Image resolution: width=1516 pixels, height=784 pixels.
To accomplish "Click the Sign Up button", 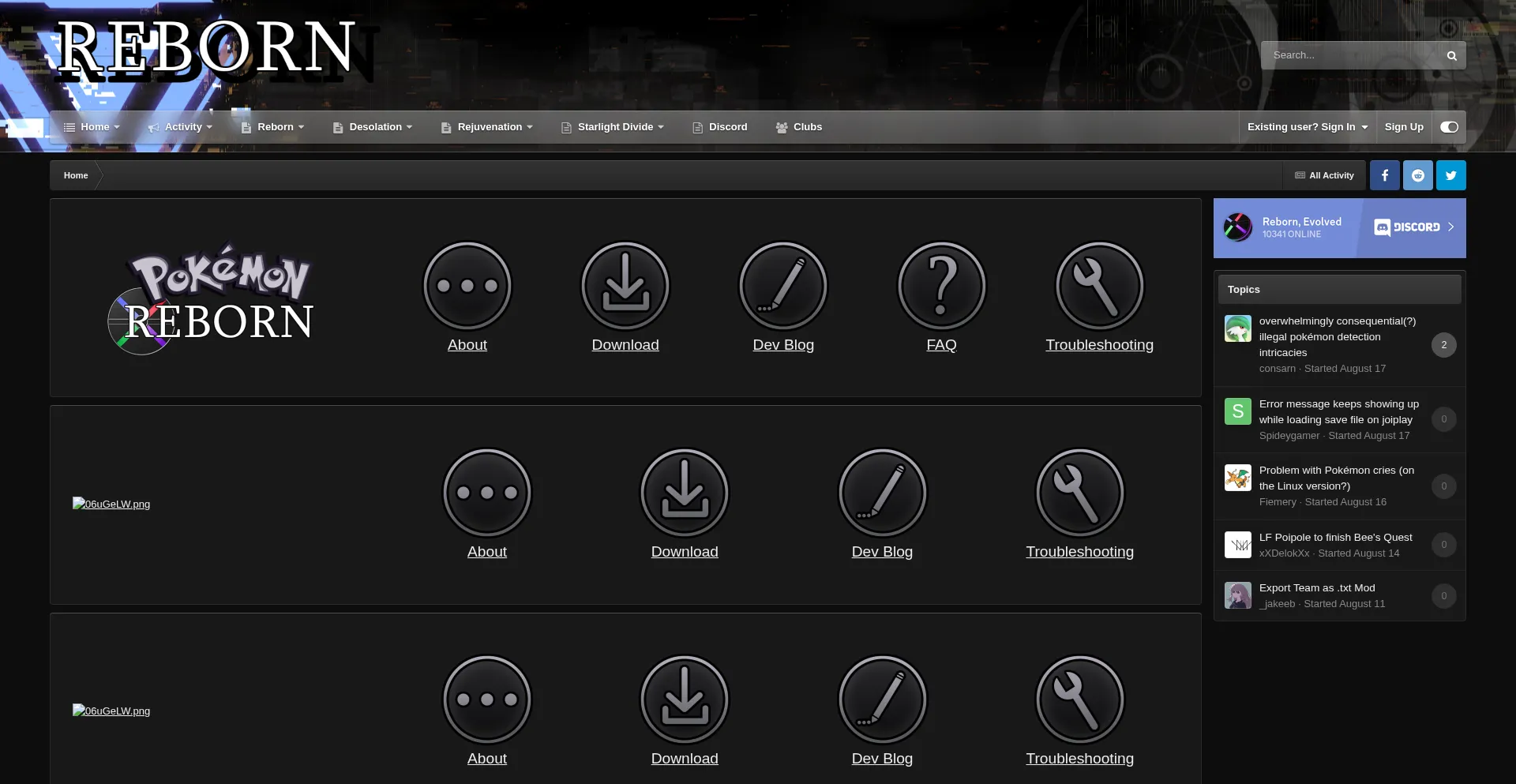I will (1404, 127).
